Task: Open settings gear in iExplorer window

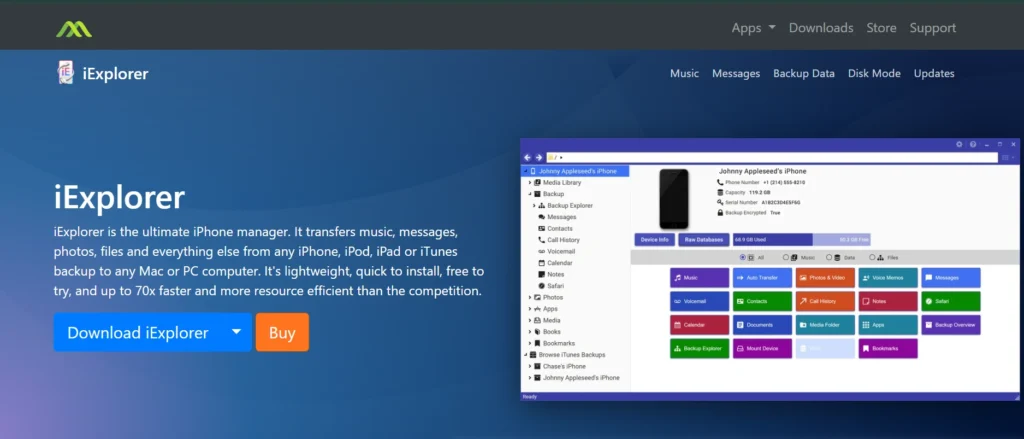Action: (959, 144)
